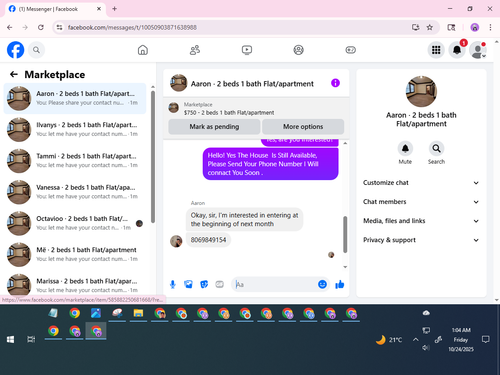Expand Chat members section
This screenshot has height=375, width=500.
click(421, 202)
